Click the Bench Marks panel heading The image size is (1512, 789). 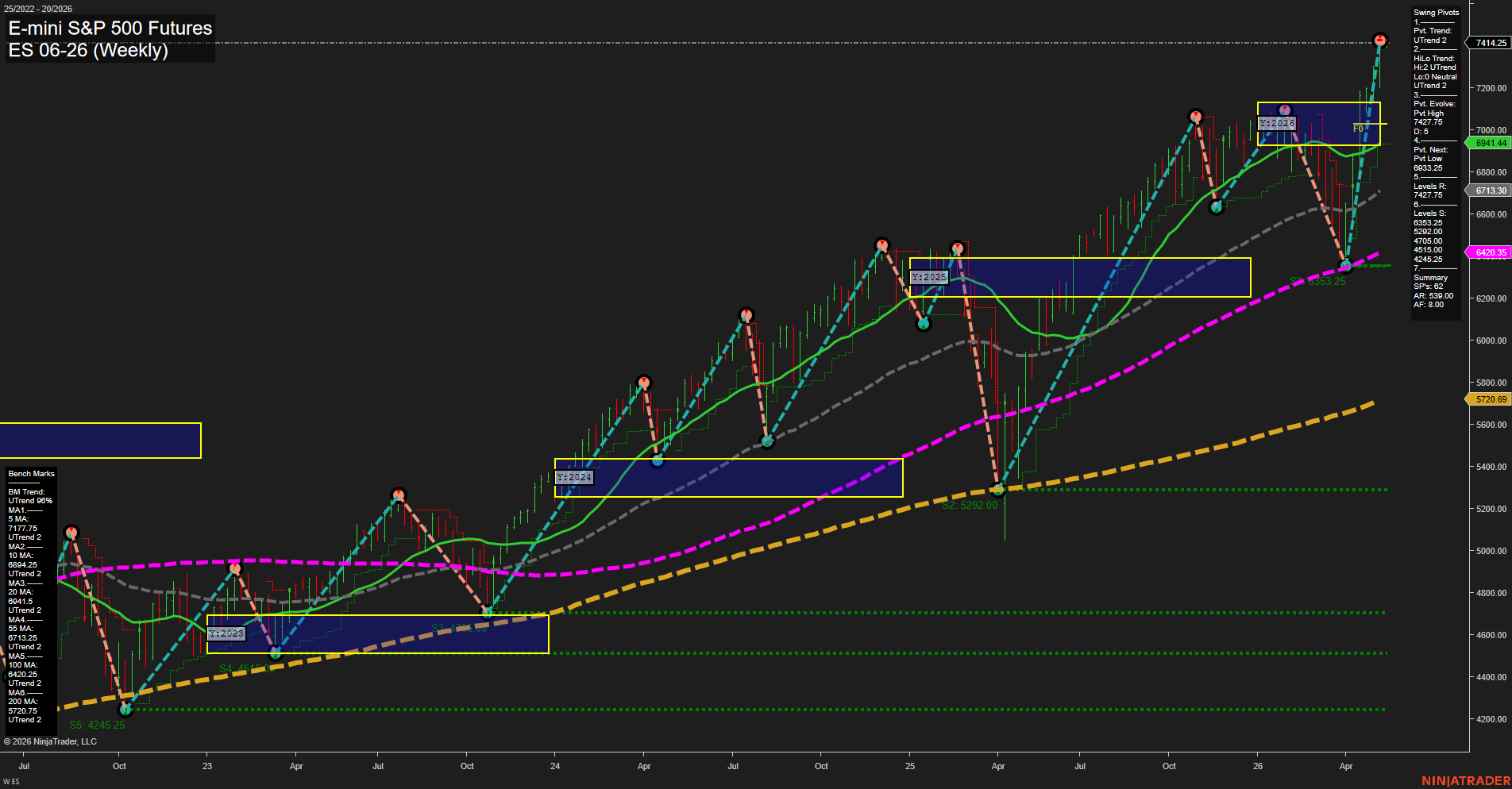32,474
